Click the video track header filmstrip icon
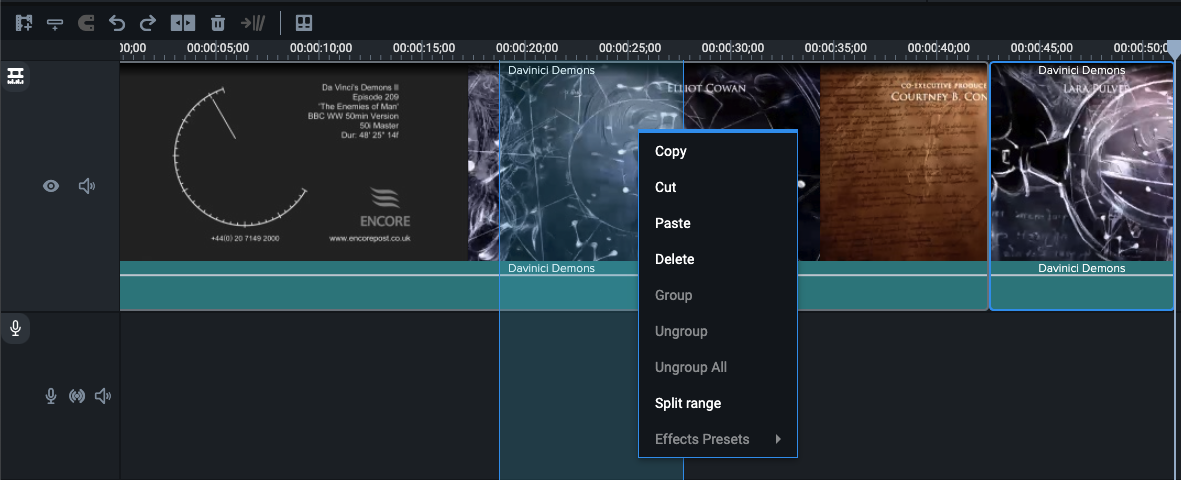The height and width of the screenshot is (480, 1181). coord(15,75)
